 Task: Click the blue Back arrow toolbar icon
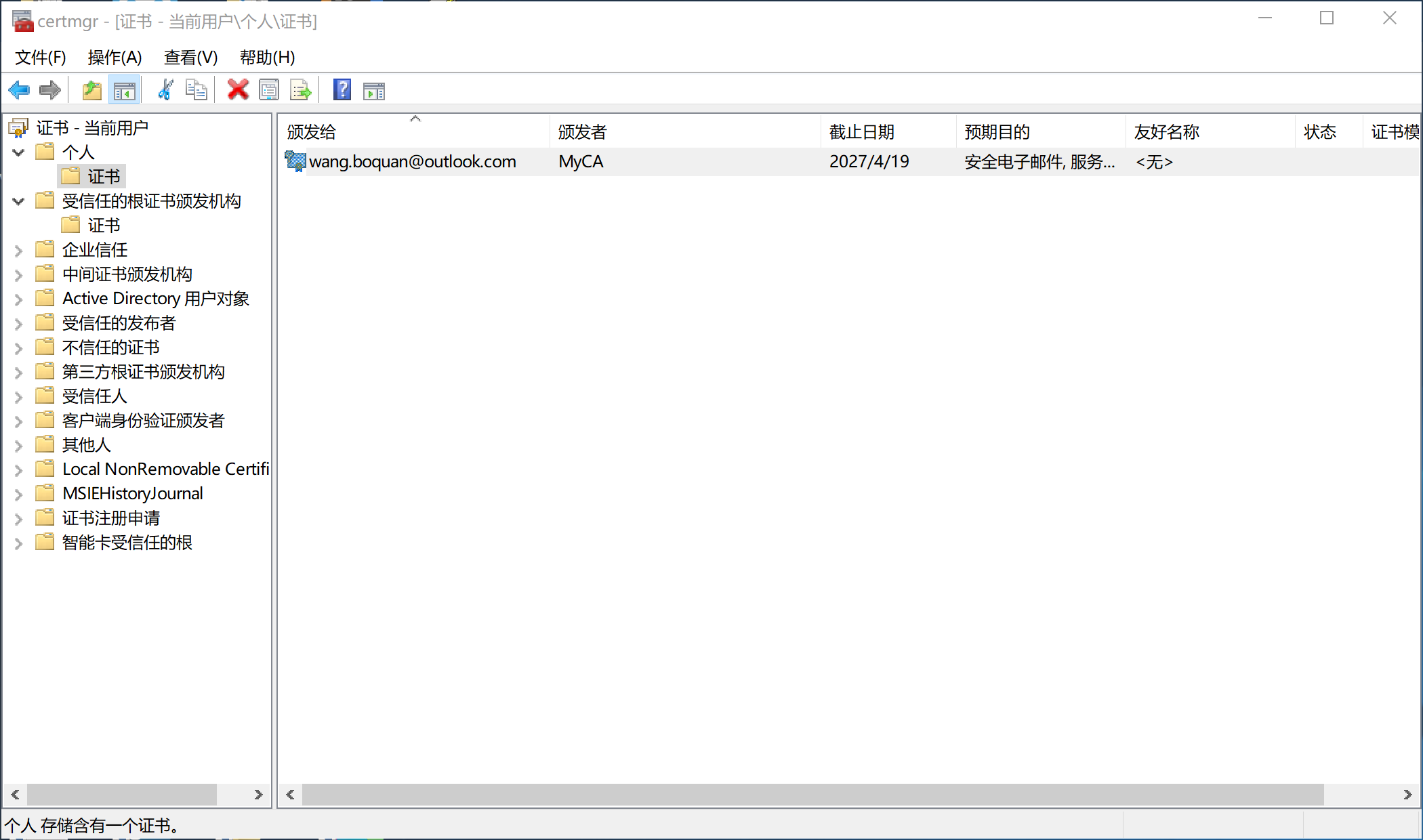(x=19, y=90)
